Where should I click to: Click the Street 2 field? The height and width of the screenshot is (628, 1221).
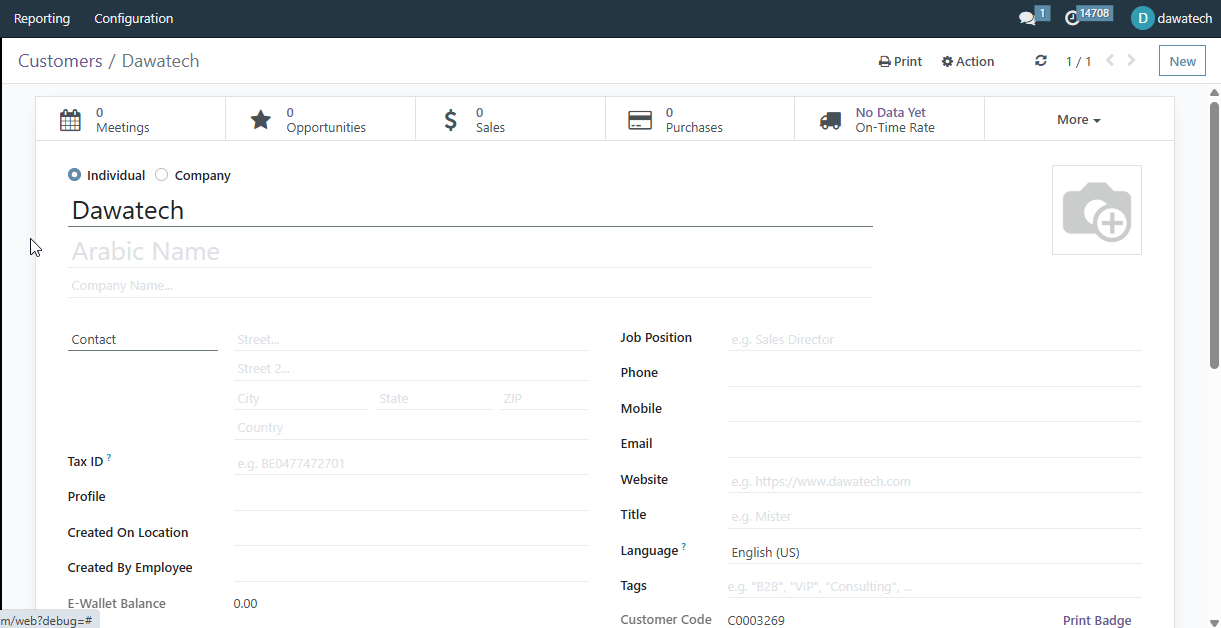coord(411,369)
